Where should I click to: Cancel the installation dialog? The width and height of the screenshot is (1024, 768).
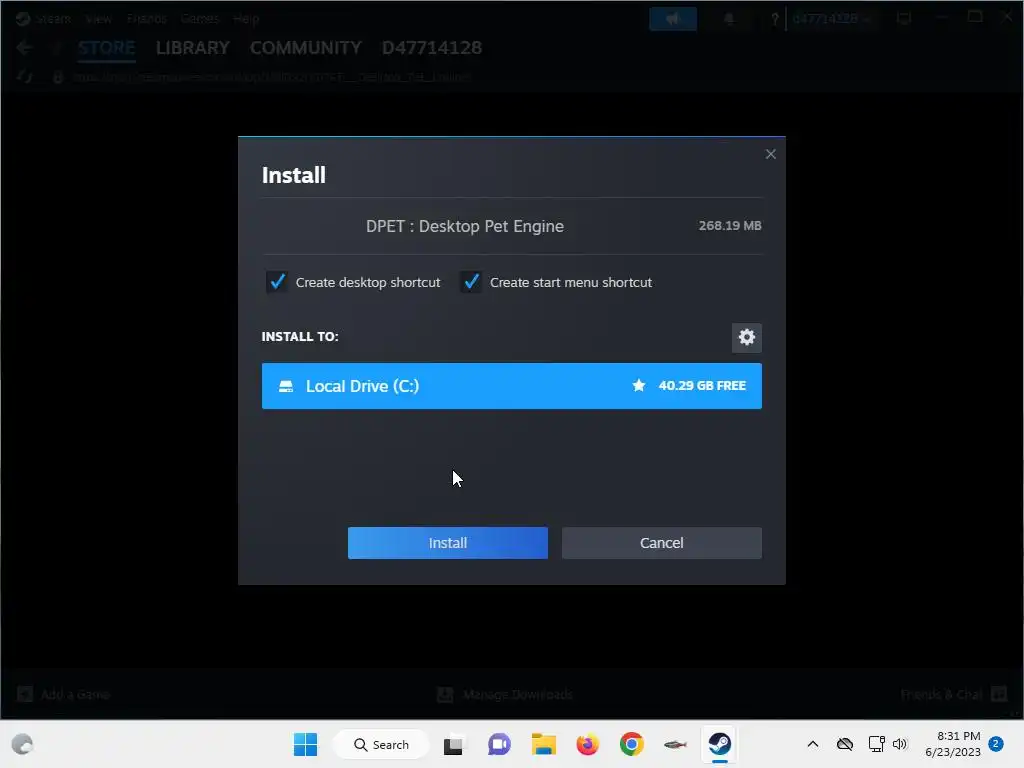662,543
